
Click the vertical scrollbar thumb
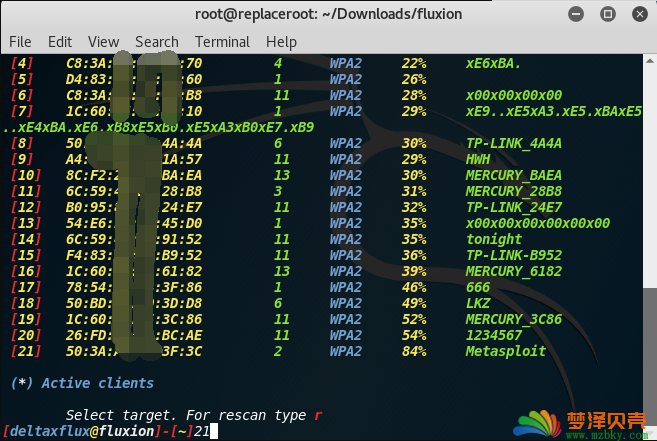(650, 357)
